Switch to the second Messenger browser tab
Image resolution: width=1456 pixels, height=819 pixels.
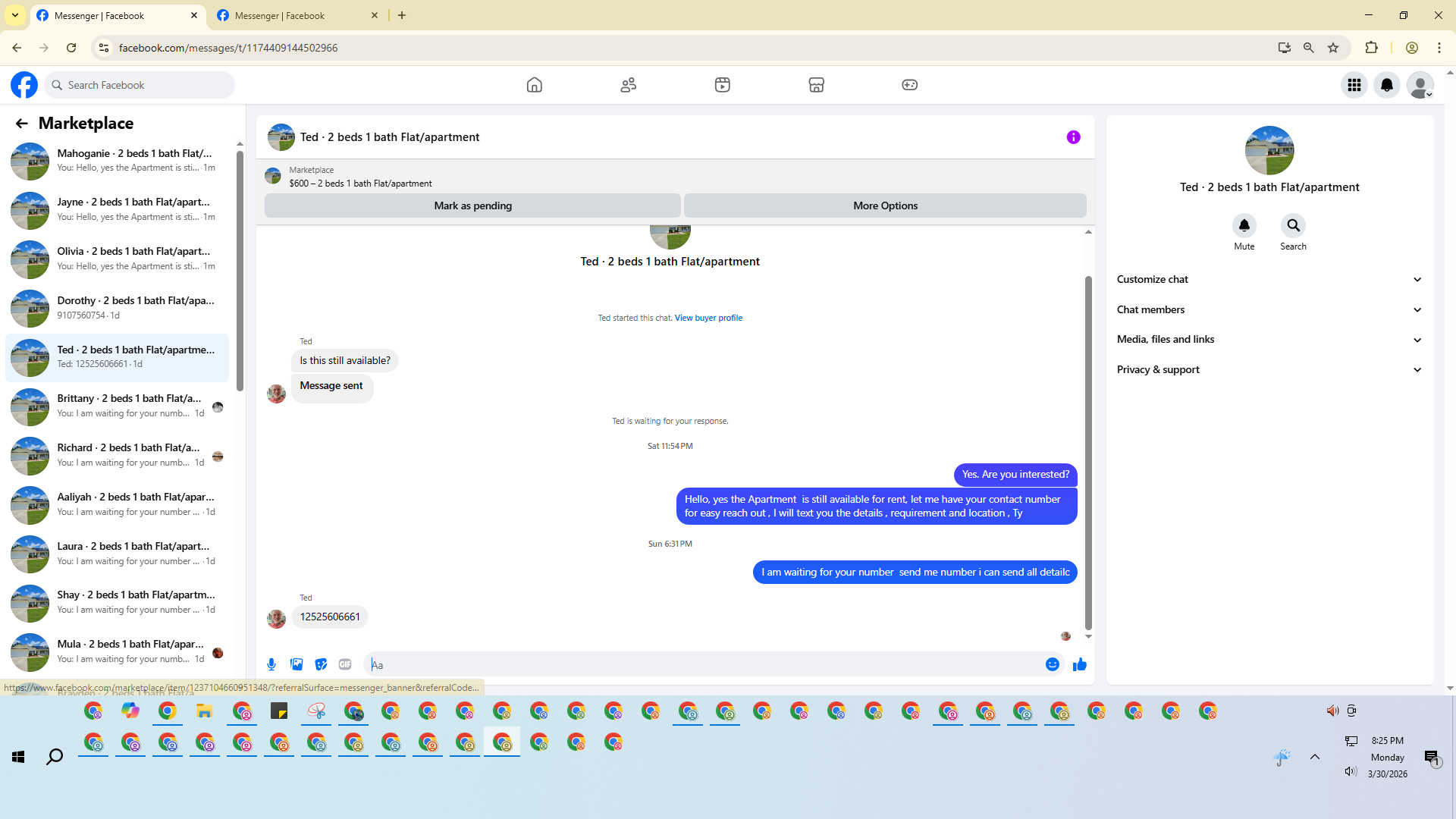296,15
